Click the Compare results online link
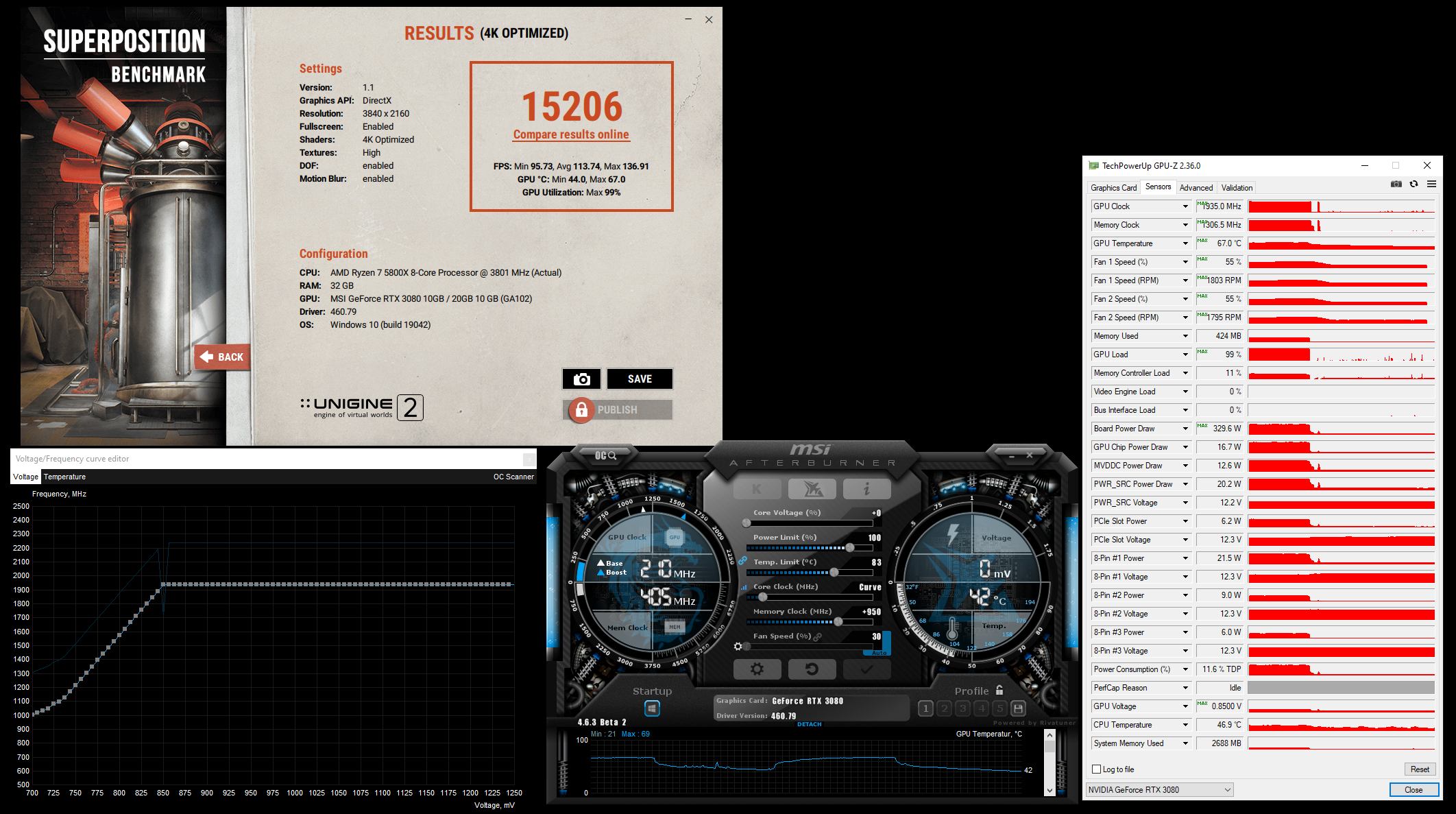The height and width of the screenshot is (814, 1456). pos(571,134)
